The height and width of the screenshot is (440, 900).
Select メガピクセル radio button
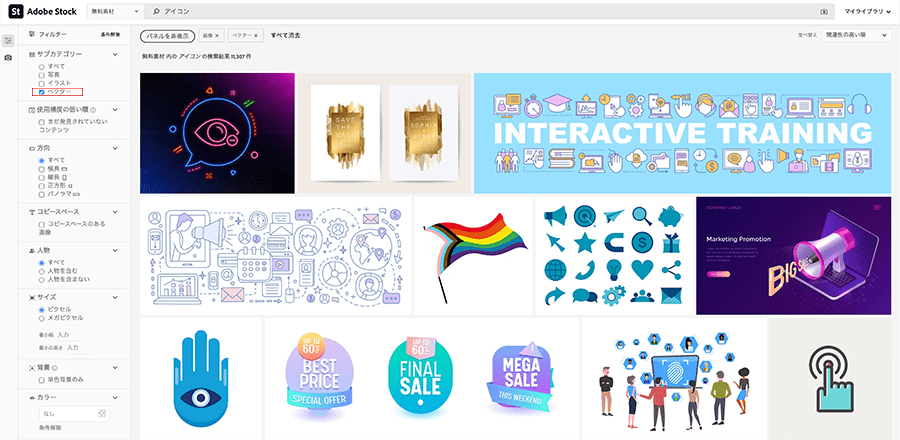pos(41,318)
